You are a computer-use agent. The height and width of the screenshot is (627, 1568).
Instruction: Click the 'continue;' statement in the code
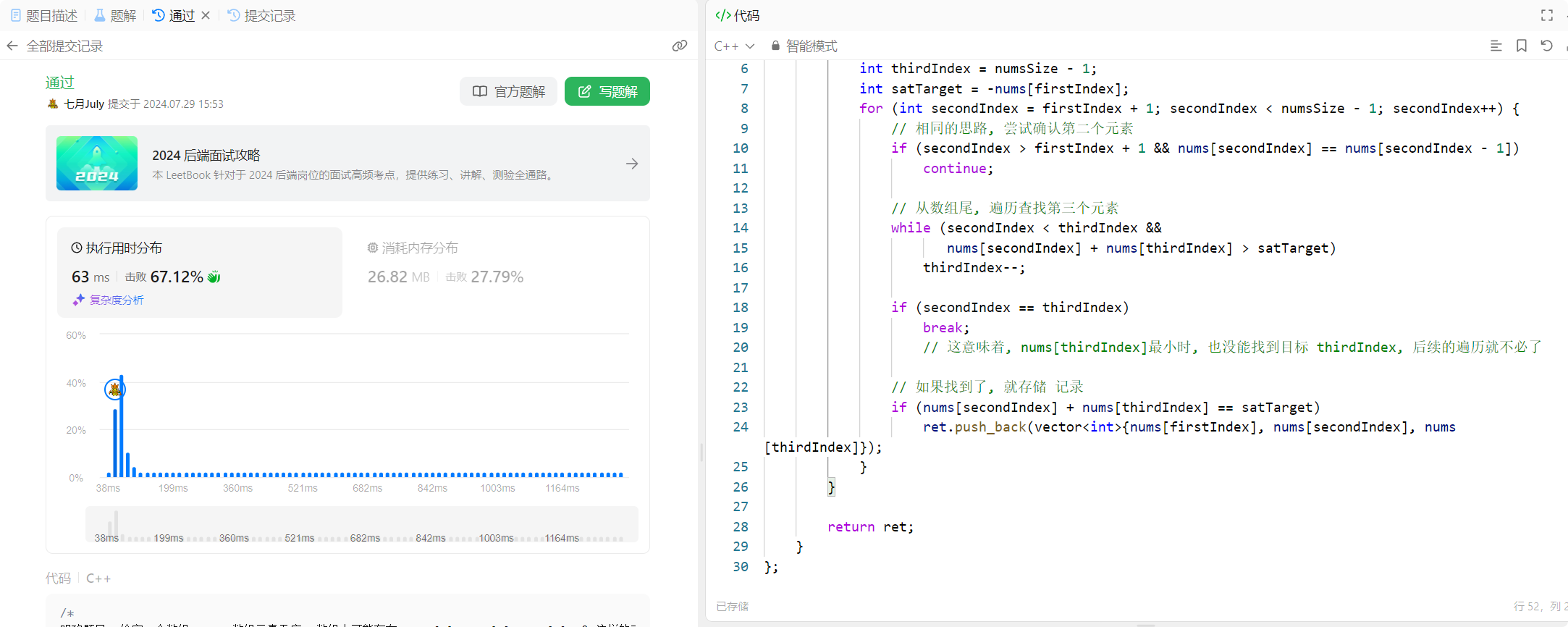click(958, 169)
